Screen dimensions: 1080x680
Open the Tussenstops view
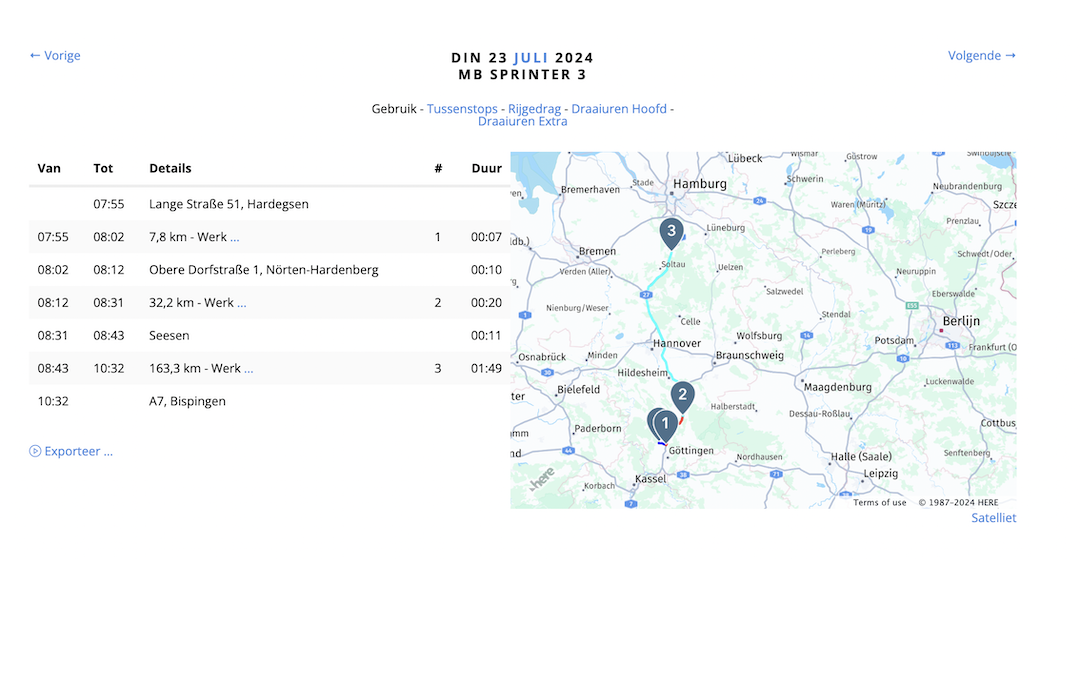pyautogui.click(x=462, y=109)
